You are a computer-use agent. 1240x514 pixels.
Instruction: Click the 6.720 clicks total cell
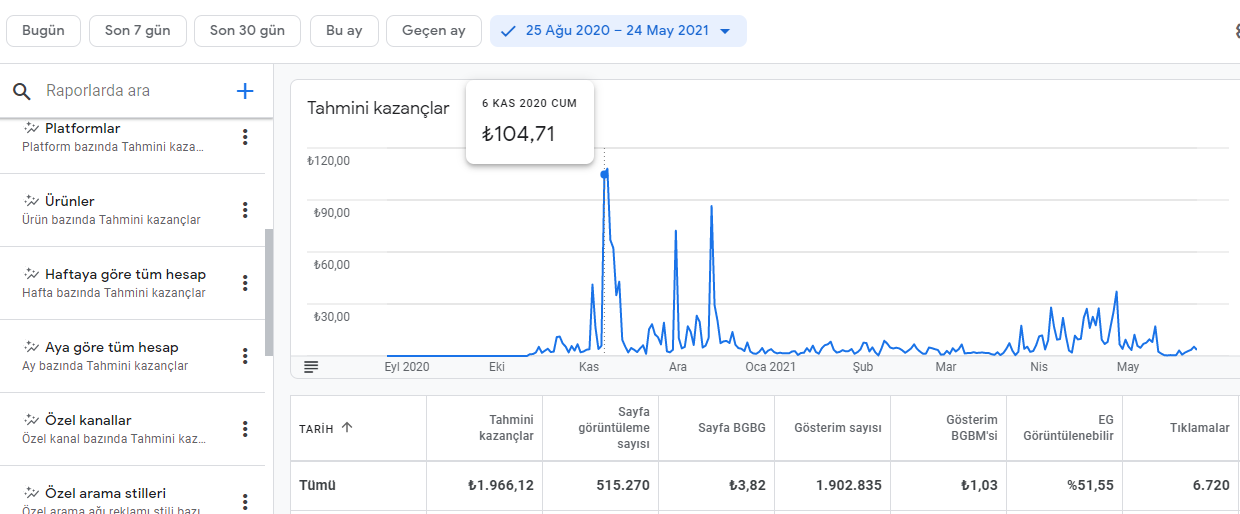click(1211, 485)
